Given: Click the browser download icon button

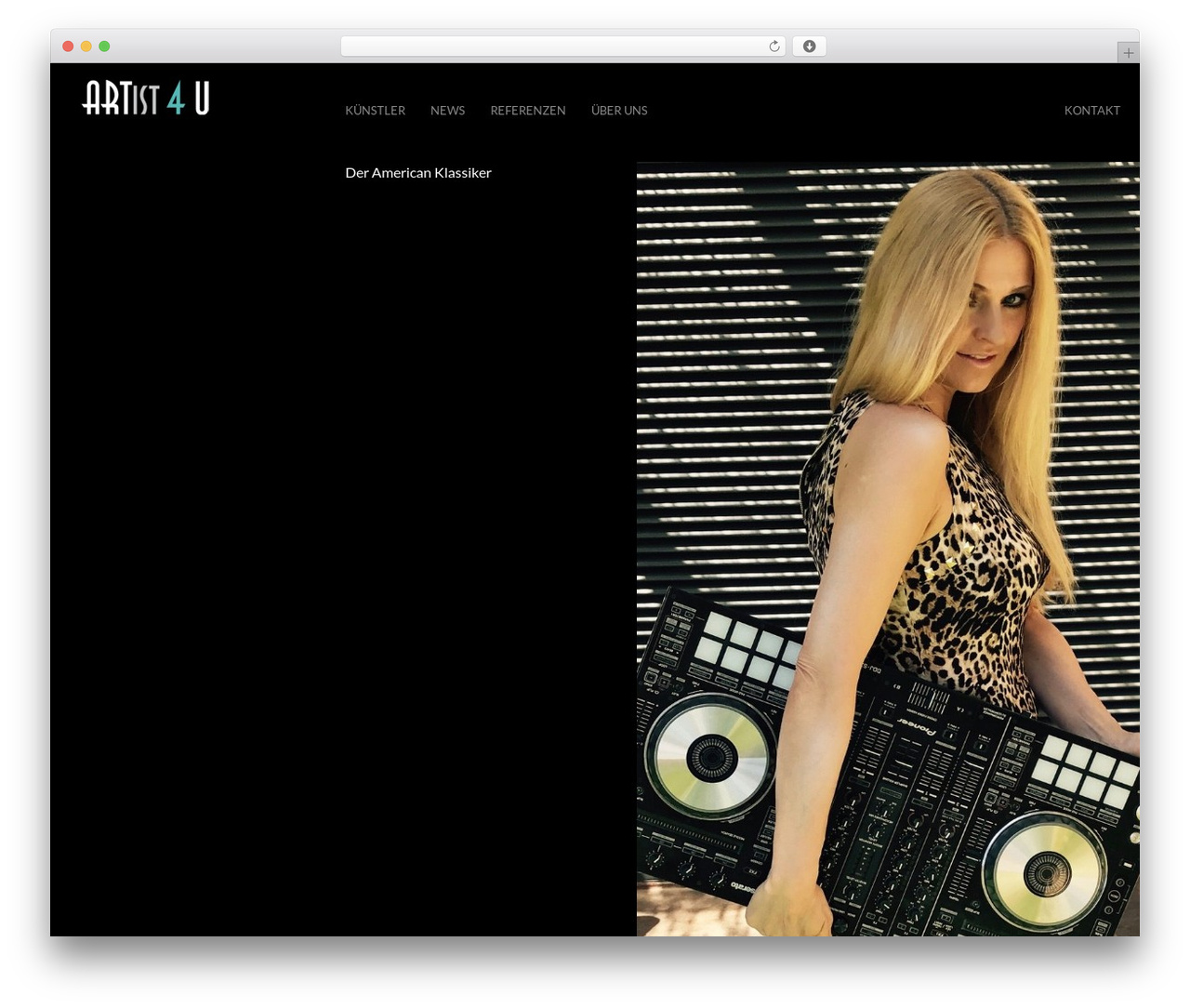Looking at the screenshot, I should [809, 46].
